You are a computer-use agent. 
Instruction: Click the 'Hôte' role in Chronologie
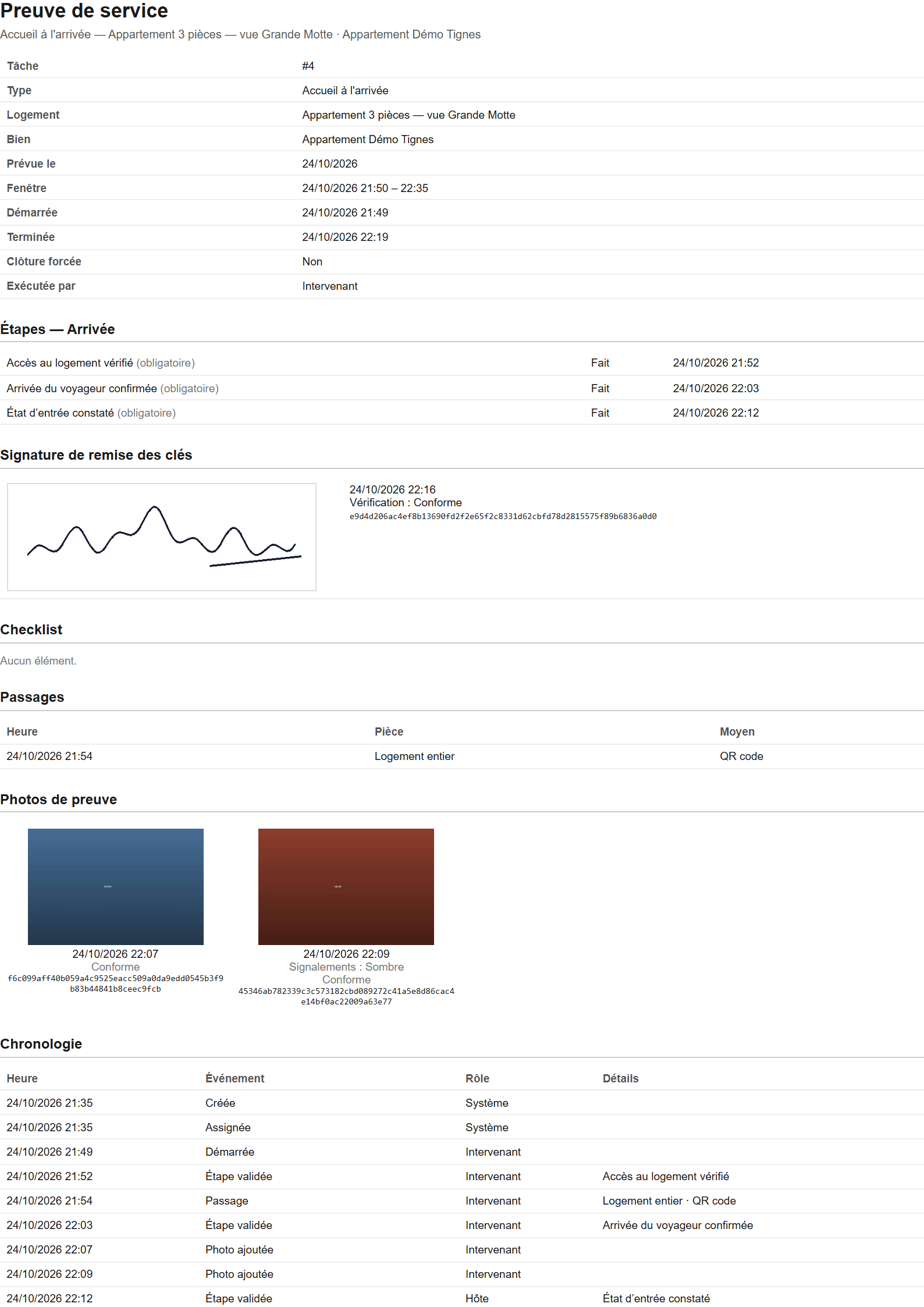pyautogui.click(x=477, y=1298)
